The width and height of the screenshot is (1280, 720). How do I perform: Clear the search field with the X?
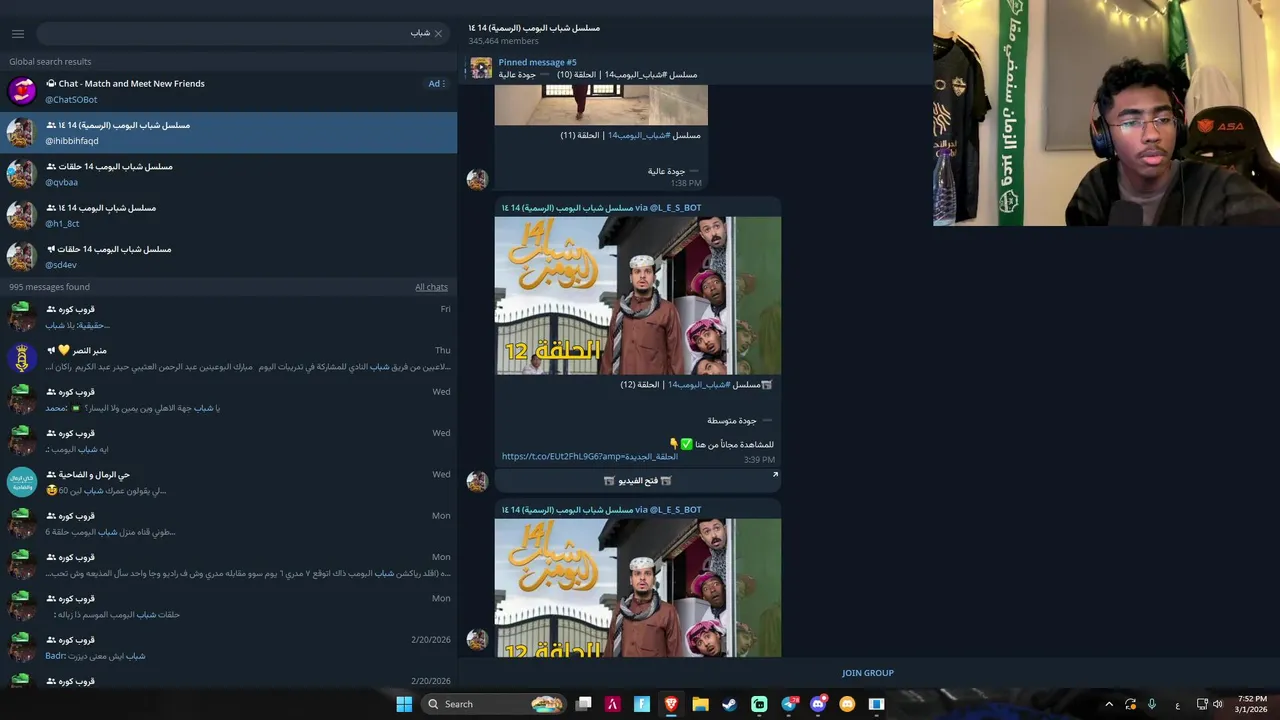coord(438,33)
